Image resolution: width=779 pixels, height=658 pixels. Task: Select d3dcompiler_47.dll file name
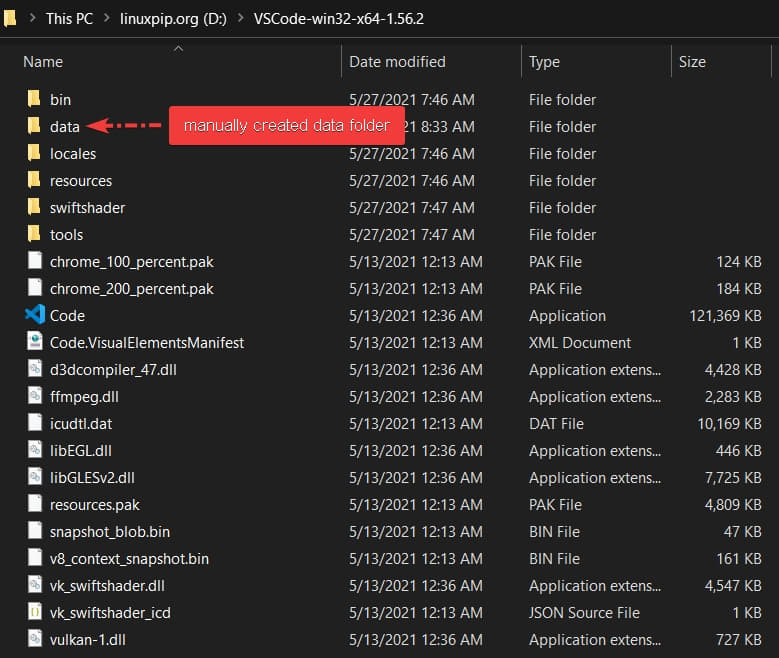pyautogui.click(x=113, y=370)
